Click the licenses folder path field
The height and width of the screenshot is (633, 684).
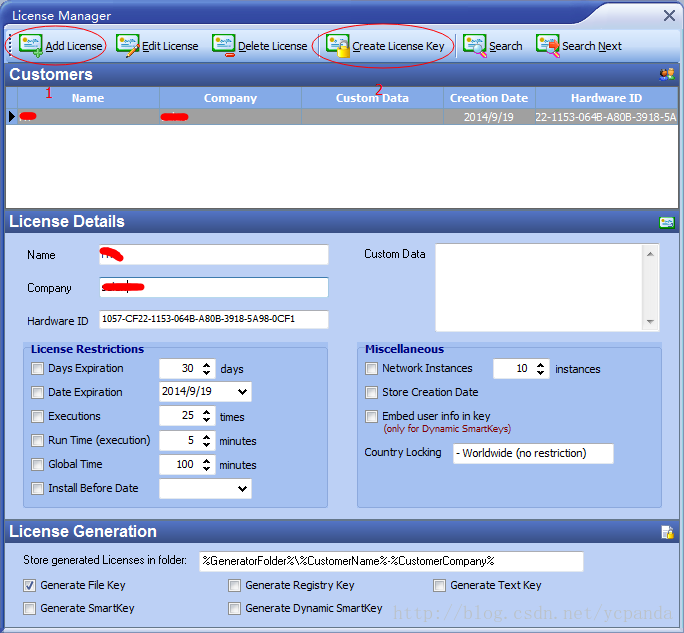click(x=391, y=561)
